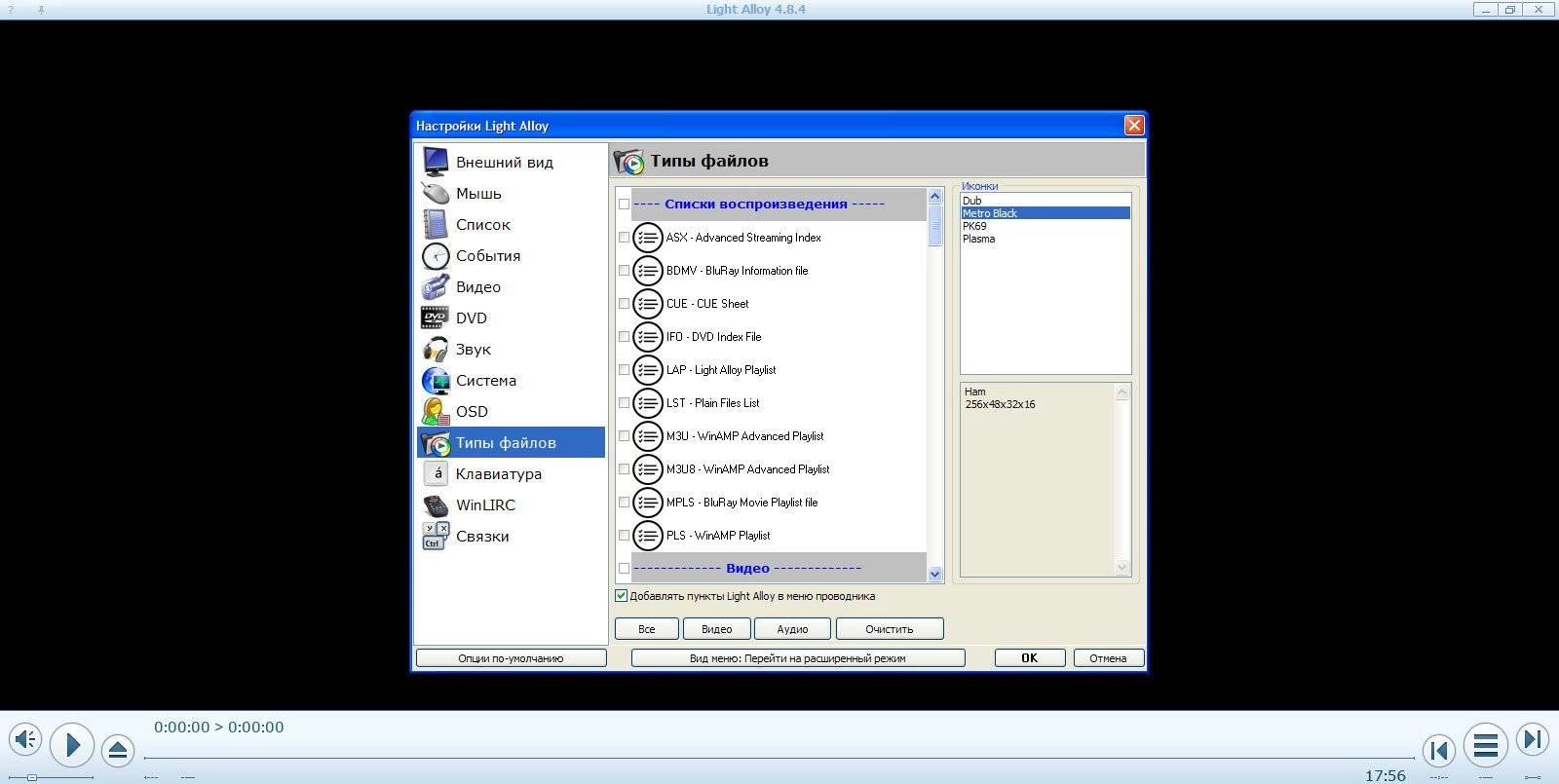Check the LST - Plain Files List box

pyautogui.click(x=624, y=403)
